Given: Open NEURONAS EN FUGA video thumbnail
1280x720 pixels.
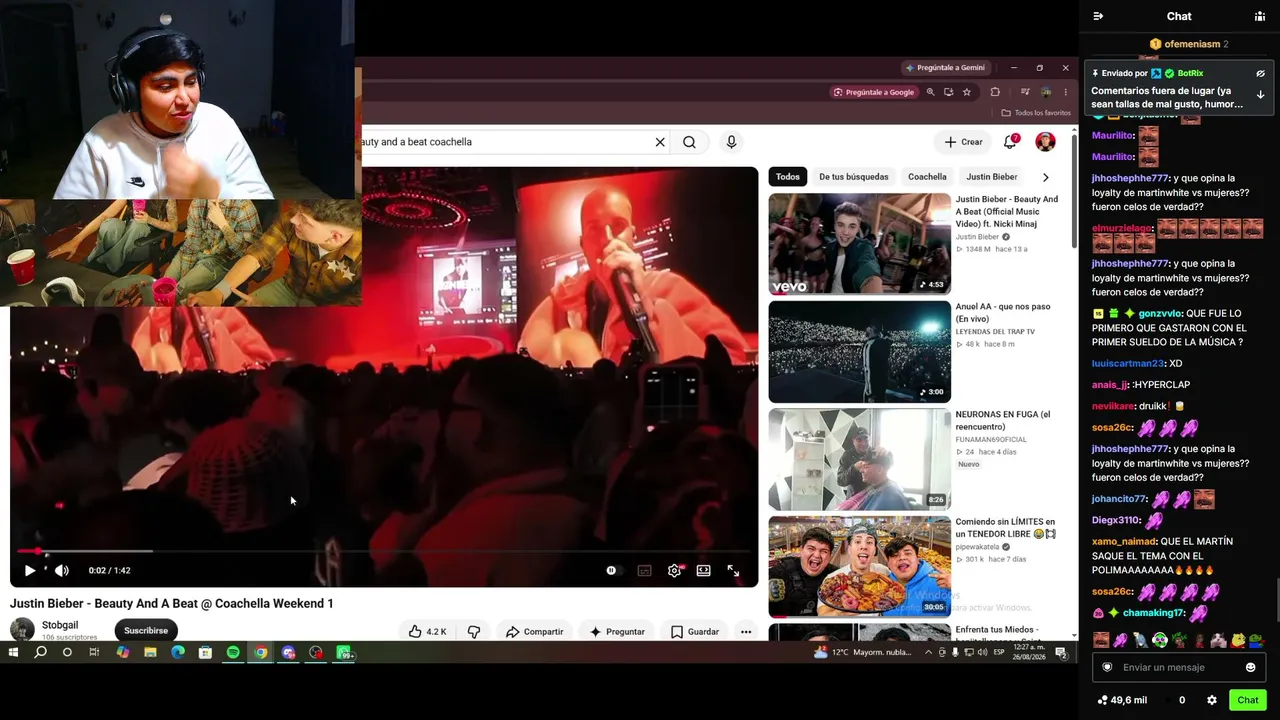Looking at the screenshot, I should coord(859,459).
